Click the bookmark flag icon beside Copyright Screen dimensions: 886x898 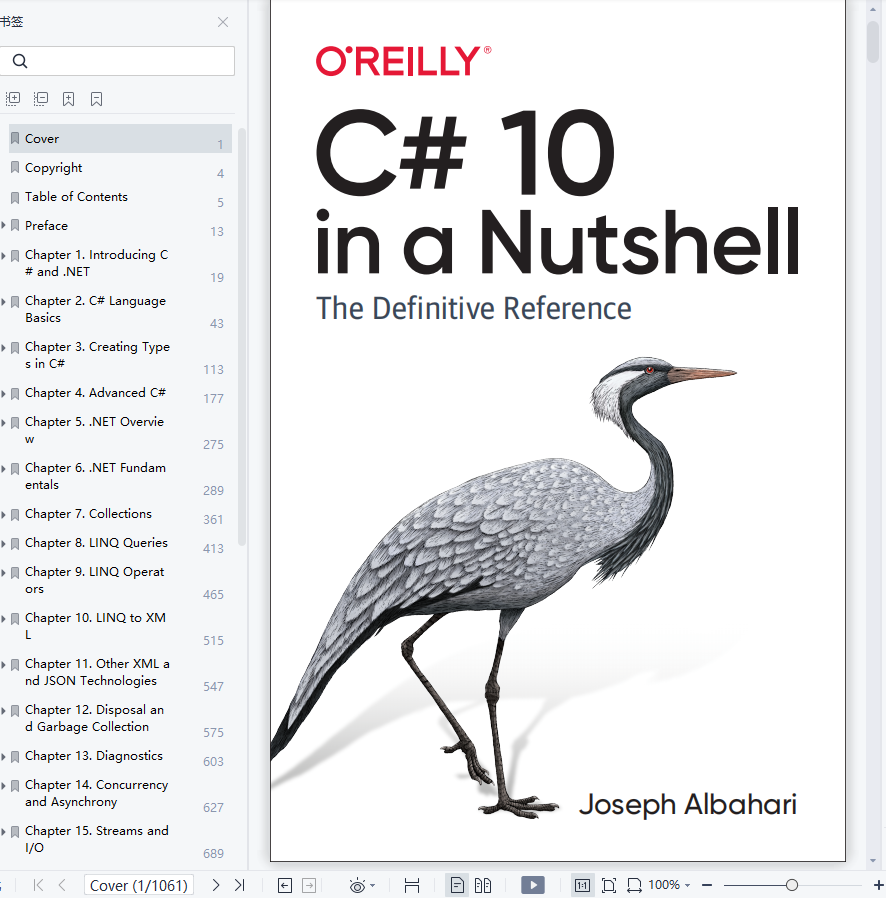coord(15,168)
